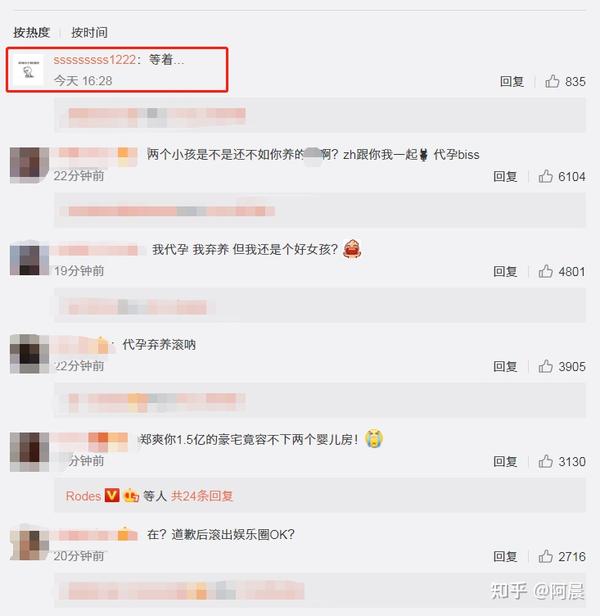Image resolution: width=600 pixels, height=616 pixels.
Task: Like the comment with 835 likes
Action: (552, 81)
